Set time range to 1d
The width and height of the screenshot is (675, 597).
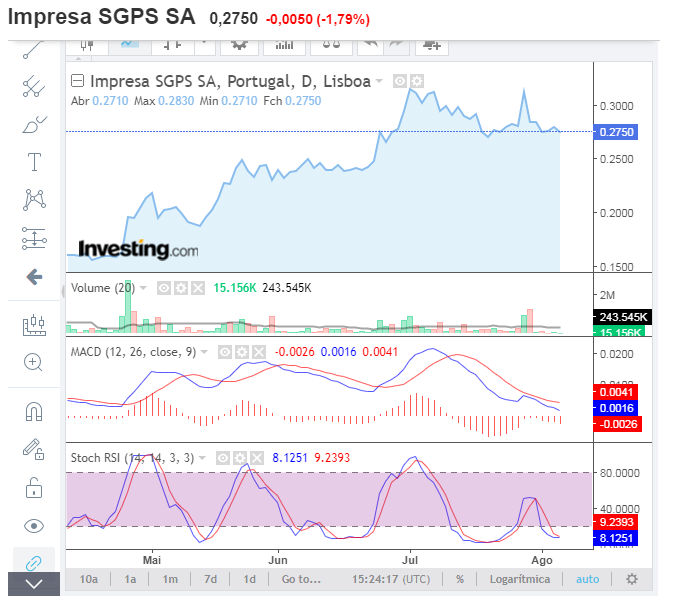point(249,579)
